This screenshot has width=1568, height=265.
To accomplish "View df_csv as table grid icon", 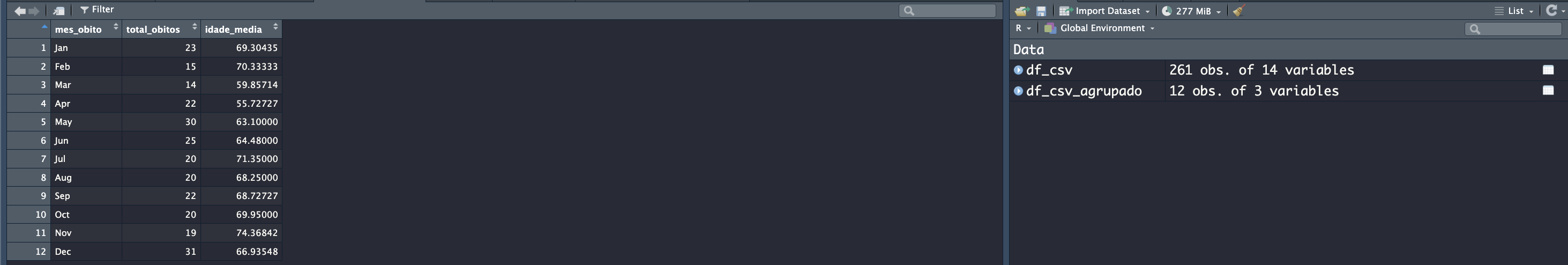I will 1549,69.
